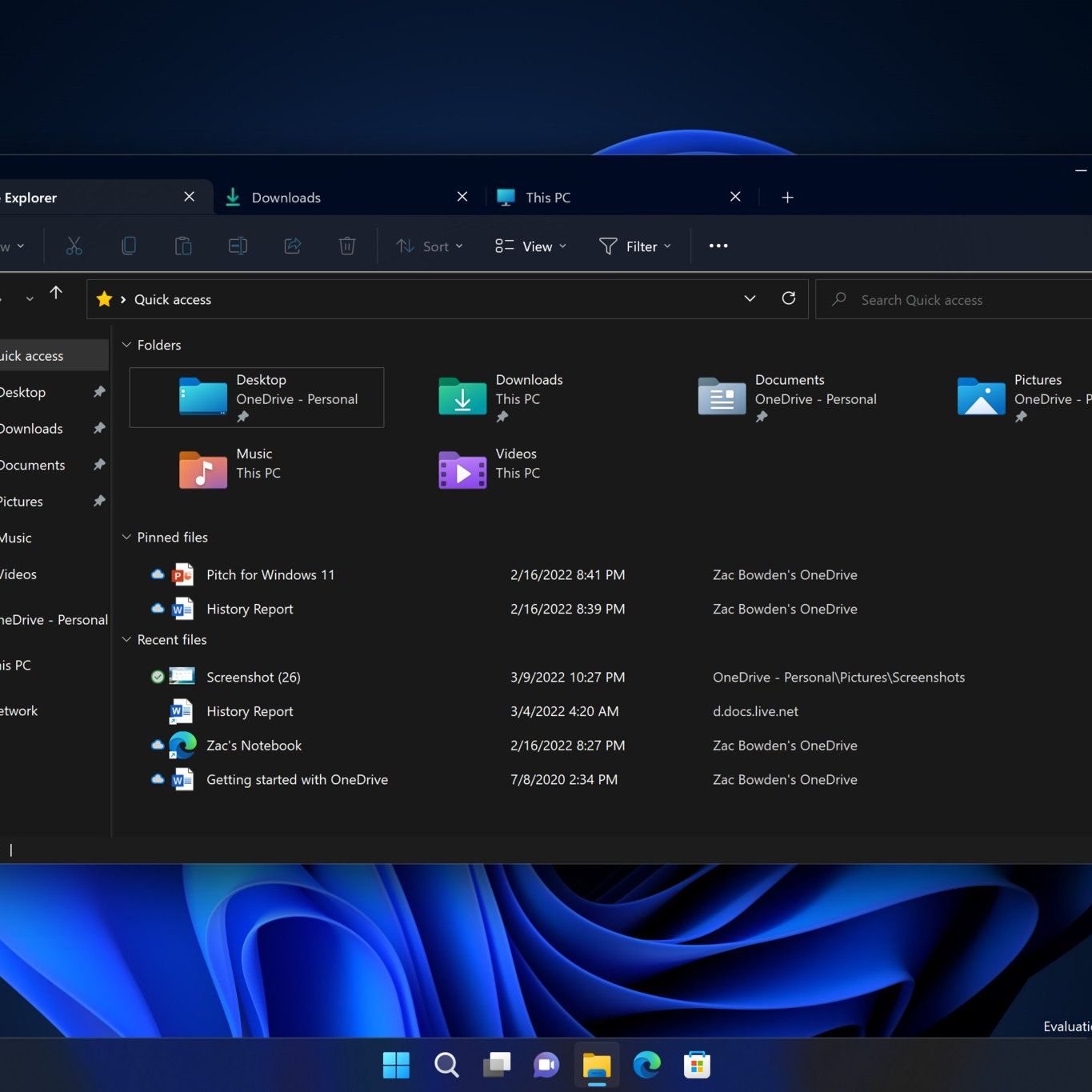Switch to the Downloads tab

(x=286, y=198)
